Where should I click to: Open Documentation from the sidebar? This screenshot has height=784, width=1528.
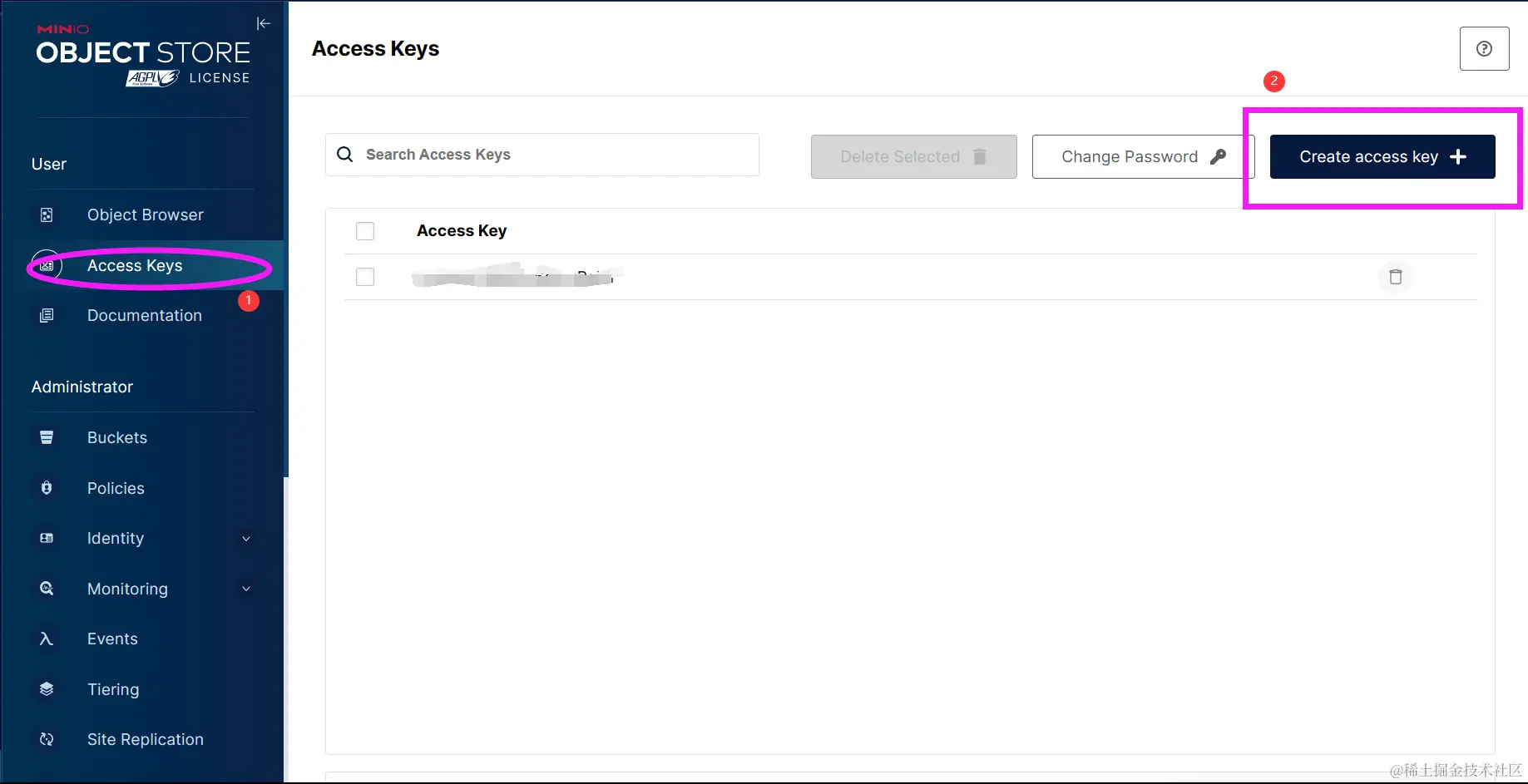click(143, 315)
